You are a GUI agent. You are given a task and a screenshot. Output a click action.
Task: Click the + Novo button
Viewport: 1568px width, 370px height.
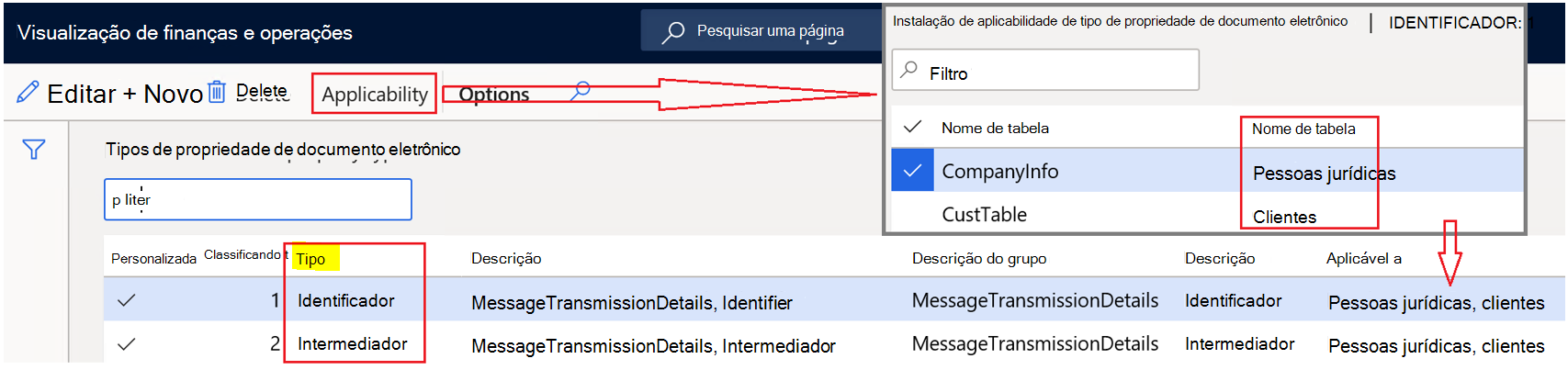tap(163, 94)
